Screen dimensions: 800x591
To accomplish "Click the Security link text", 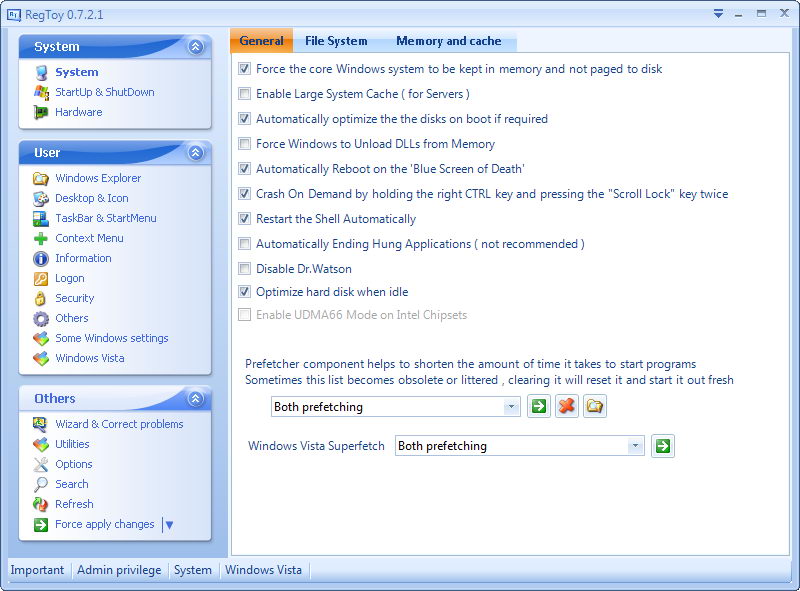I will tap(74, 299).
